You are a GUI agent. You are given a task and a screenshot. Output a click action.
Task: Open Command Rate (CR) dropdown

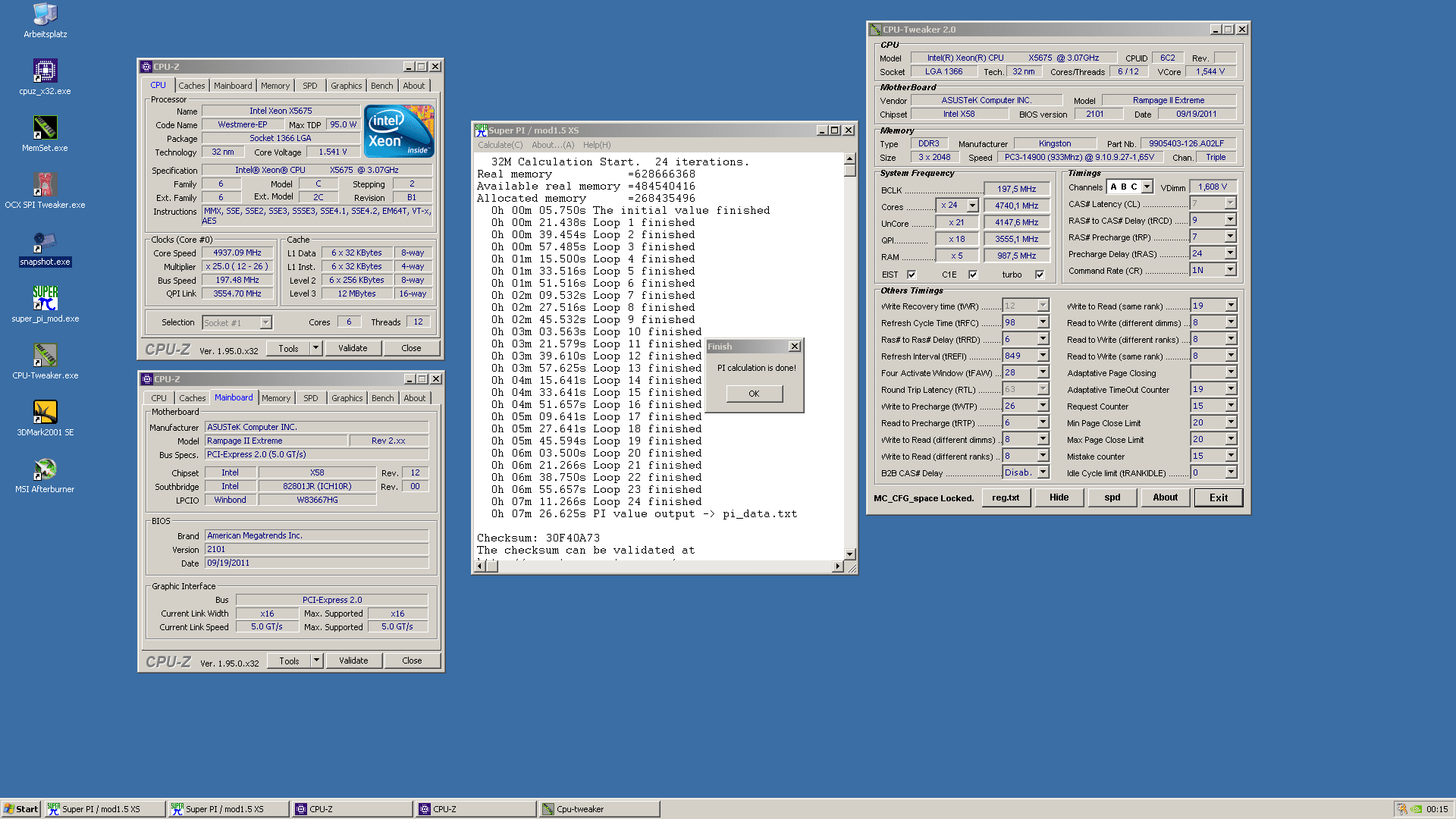[1230, 270]
